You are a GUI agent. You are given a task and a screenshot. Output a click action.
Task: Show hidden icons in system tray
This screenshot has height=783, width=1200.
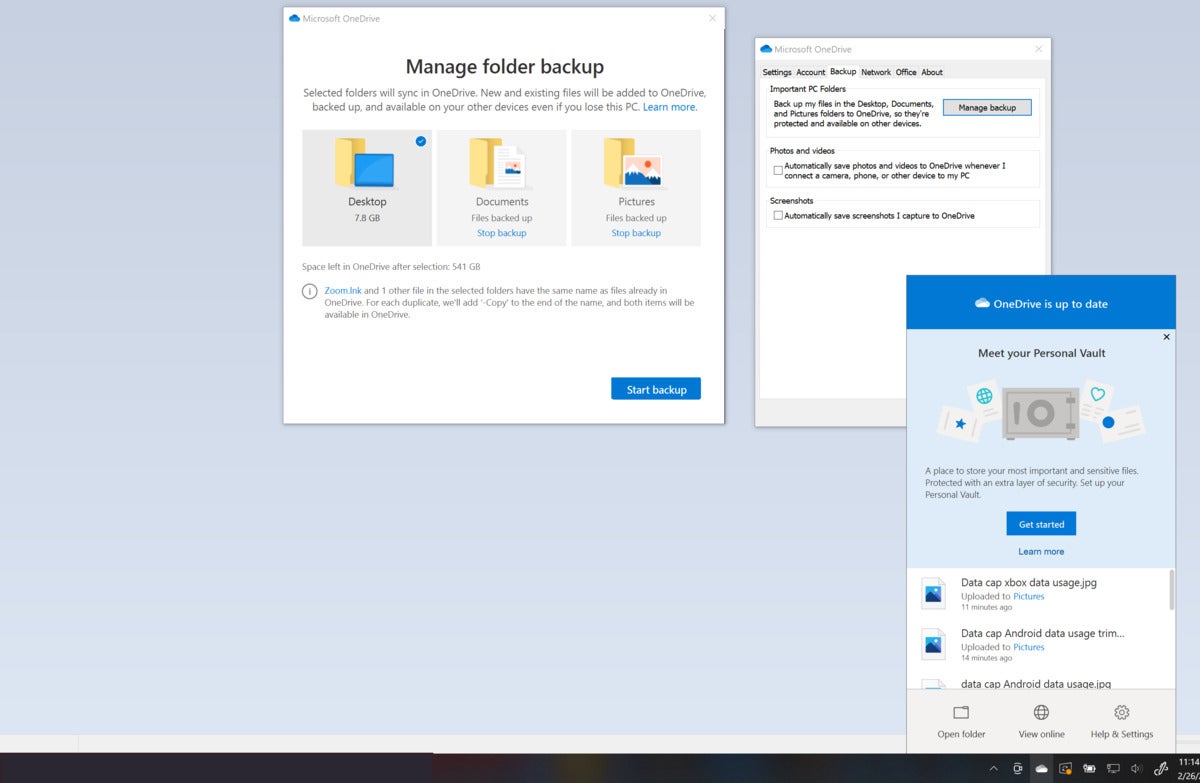993,768
